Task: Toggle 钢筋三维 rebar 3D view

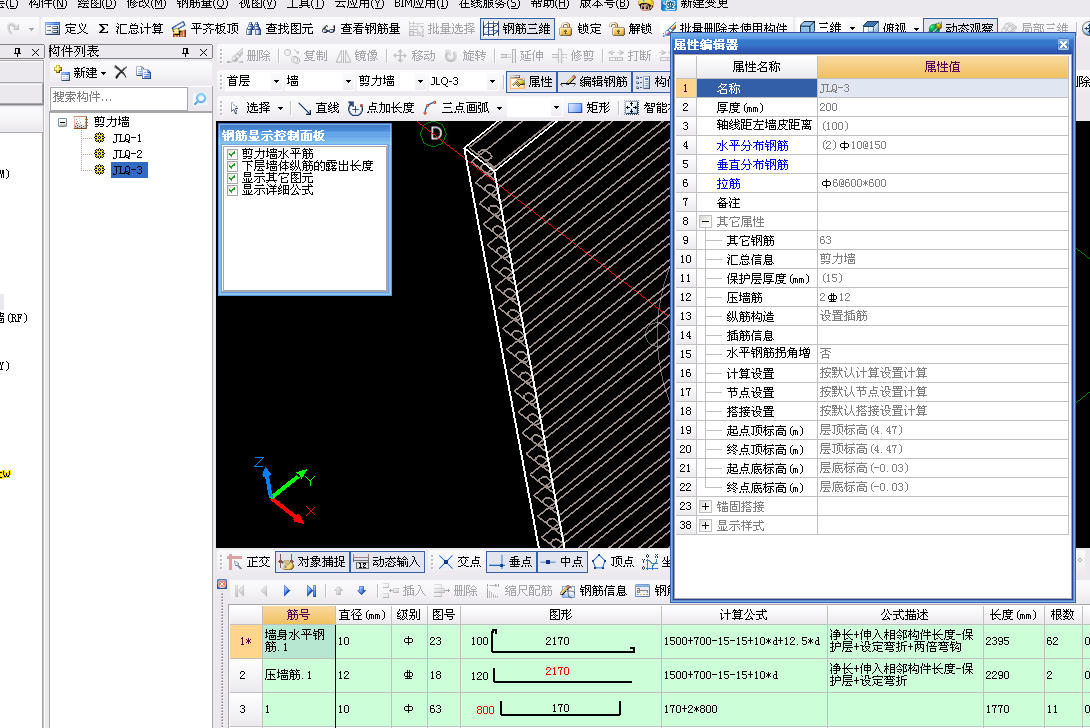Action: point(517,29)
